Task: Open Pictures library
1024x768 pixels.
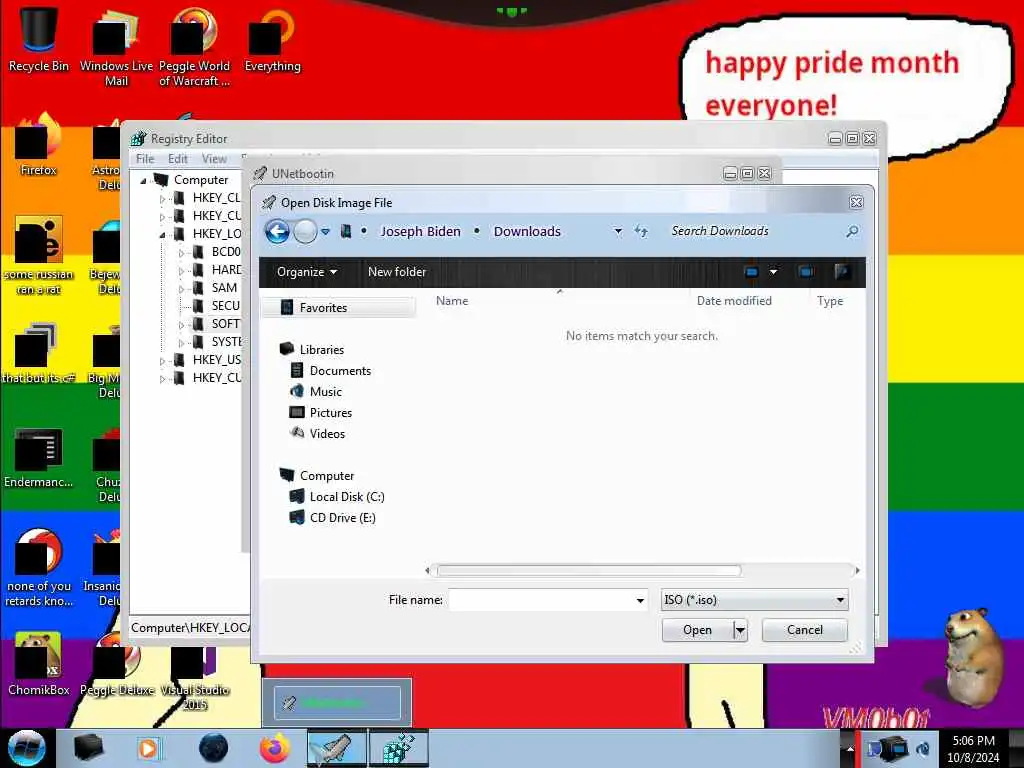Action: 330,412
